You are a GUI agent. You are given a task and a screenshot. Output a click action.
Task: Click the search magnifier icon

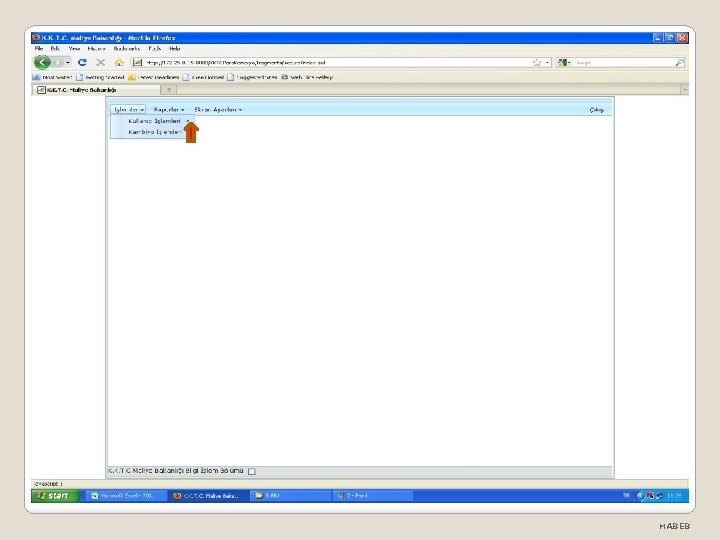click(x=680, y=62)
